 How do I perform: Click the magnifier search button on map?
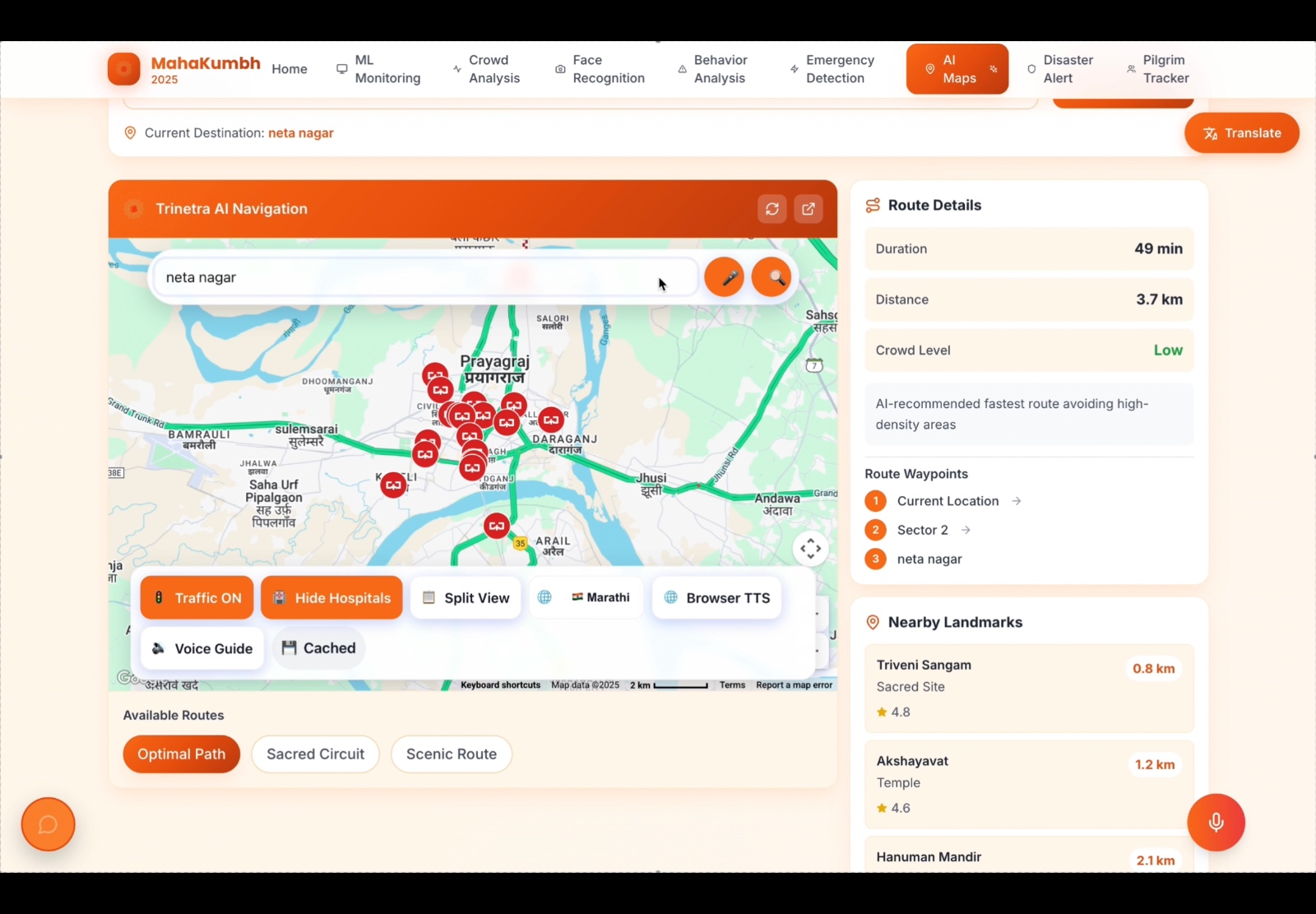[x=772, y=277]
